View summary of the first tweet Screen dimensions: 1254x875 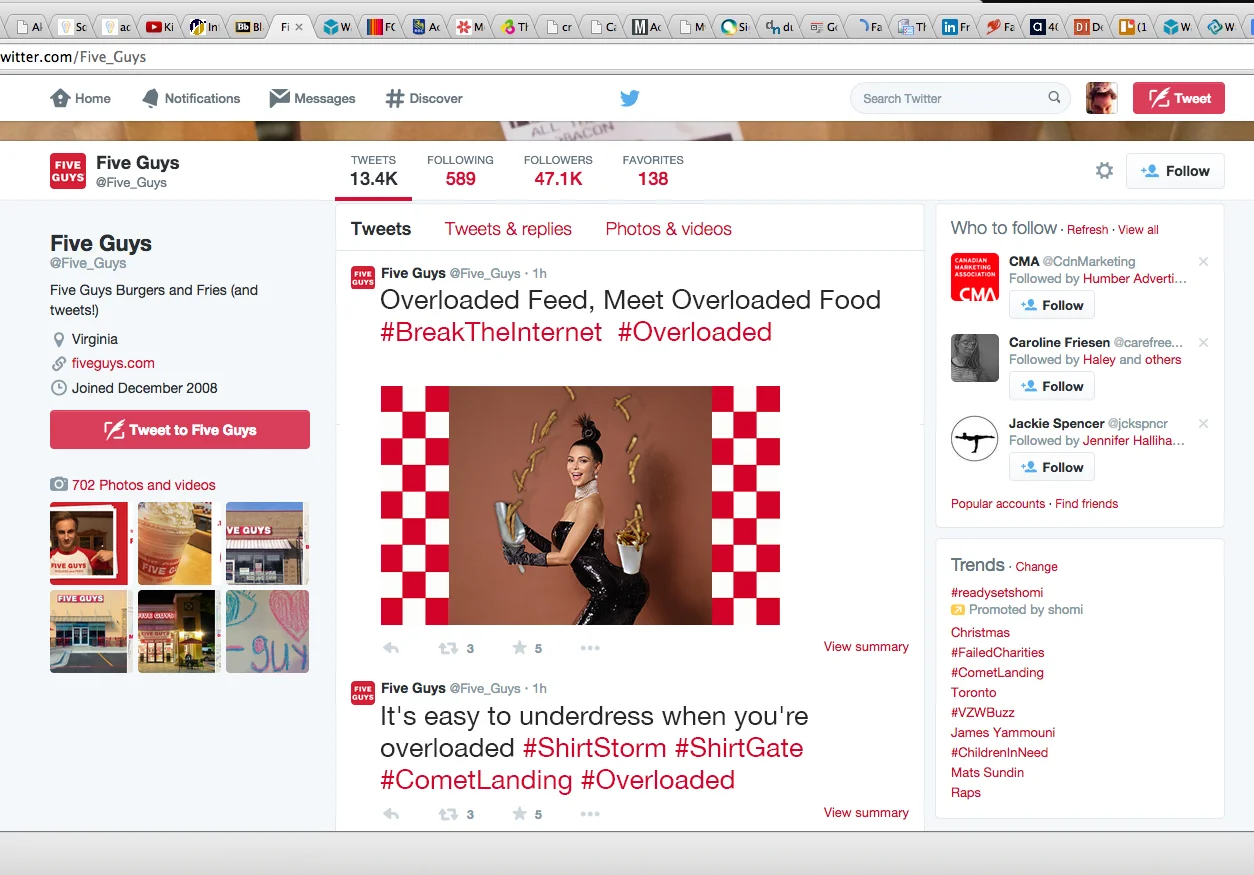(x=866, y=647)
